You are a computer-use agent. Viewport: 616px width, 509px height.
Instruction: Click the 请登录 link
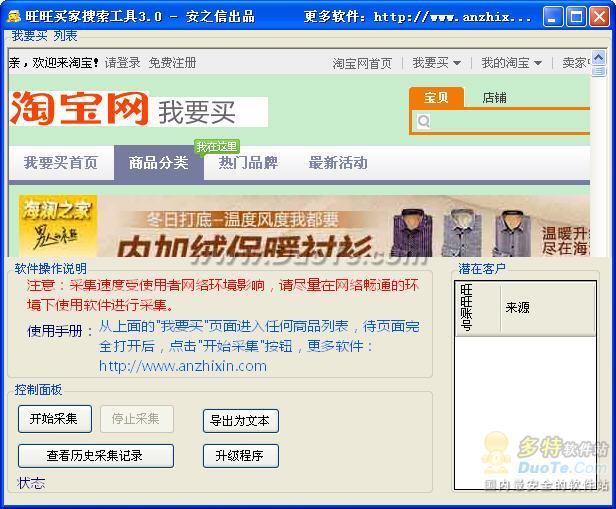[x=123, y=63]
